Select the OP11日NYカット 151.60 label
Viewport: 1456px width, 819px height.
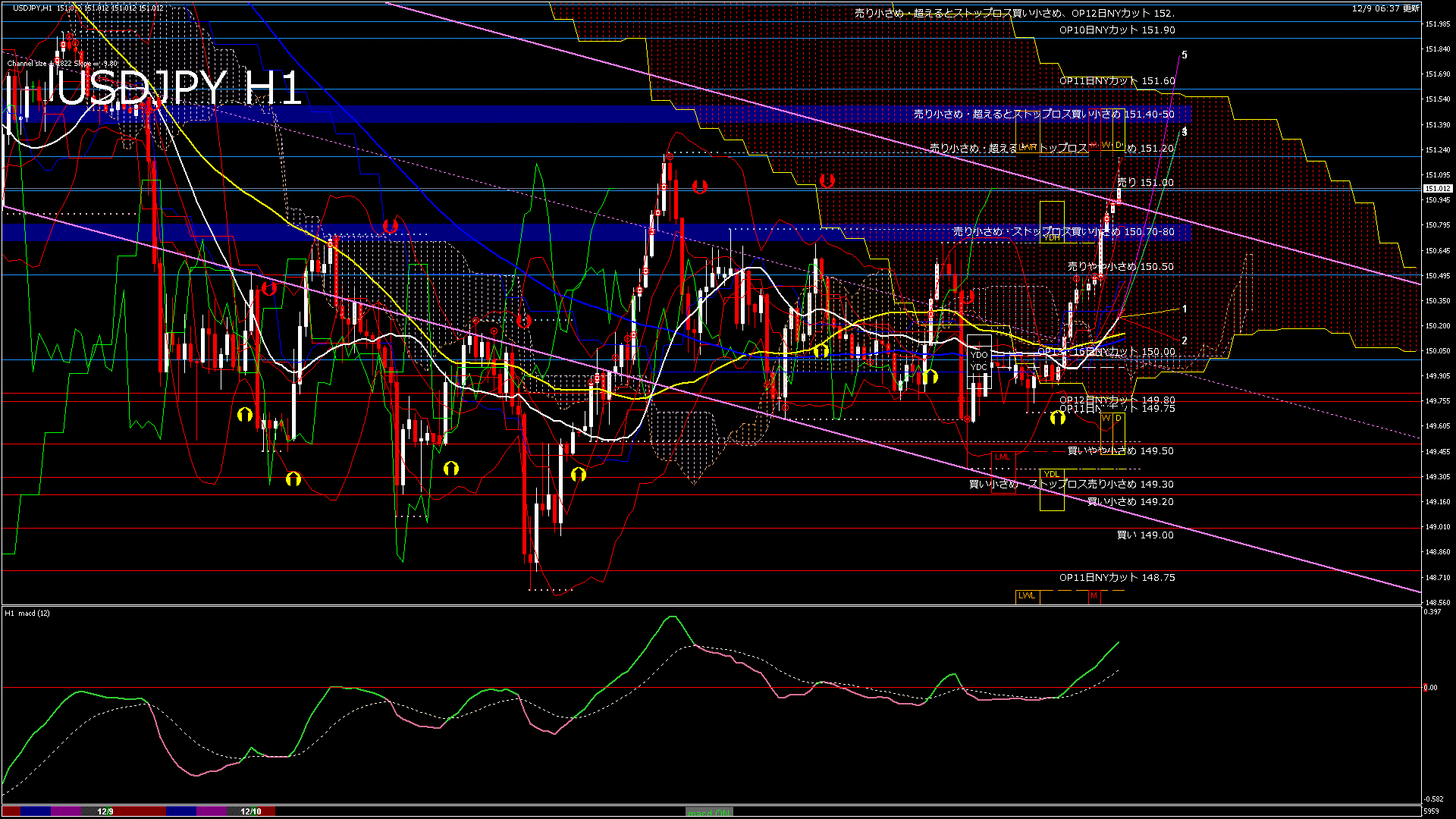tap(1117, 81)
